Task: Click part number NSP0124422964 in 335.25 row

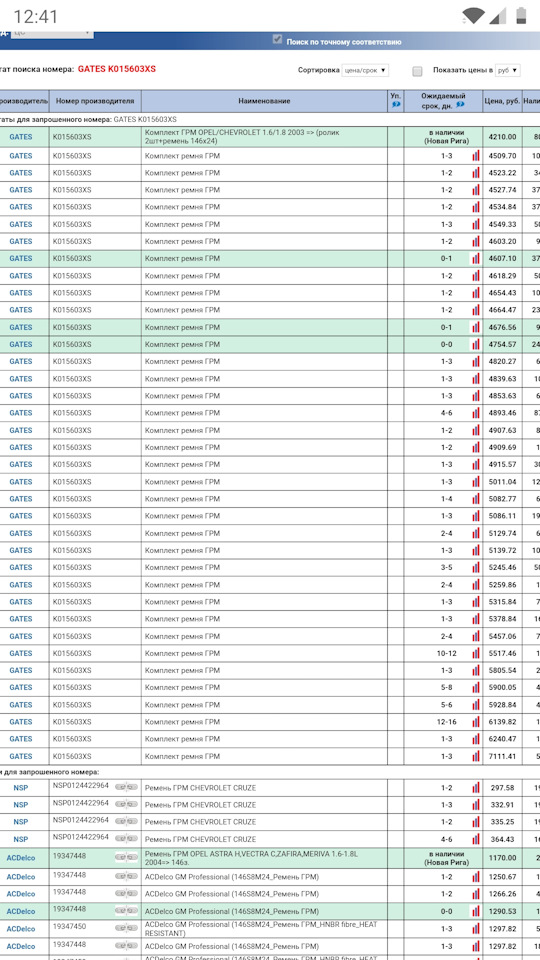Action: click(81, 820)
